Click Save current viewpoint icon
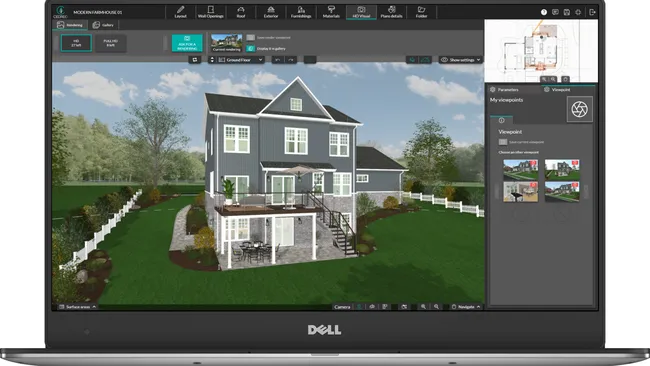 pos(503,142)
